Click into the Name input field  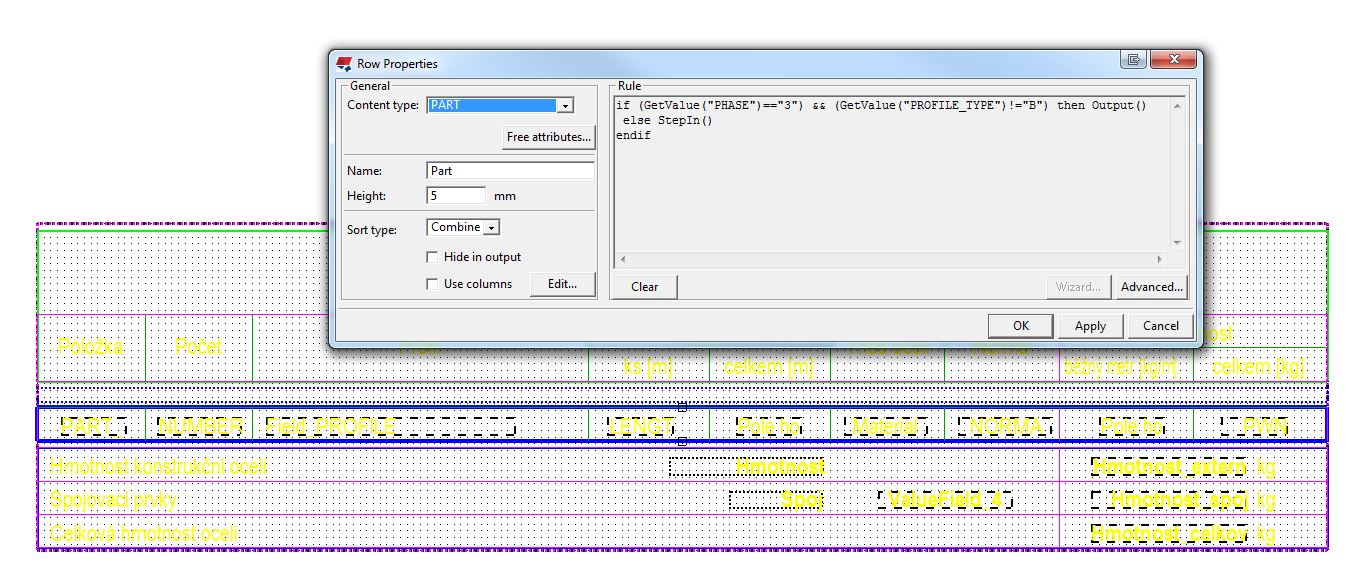pyautogui.click(x=510, y=171)
